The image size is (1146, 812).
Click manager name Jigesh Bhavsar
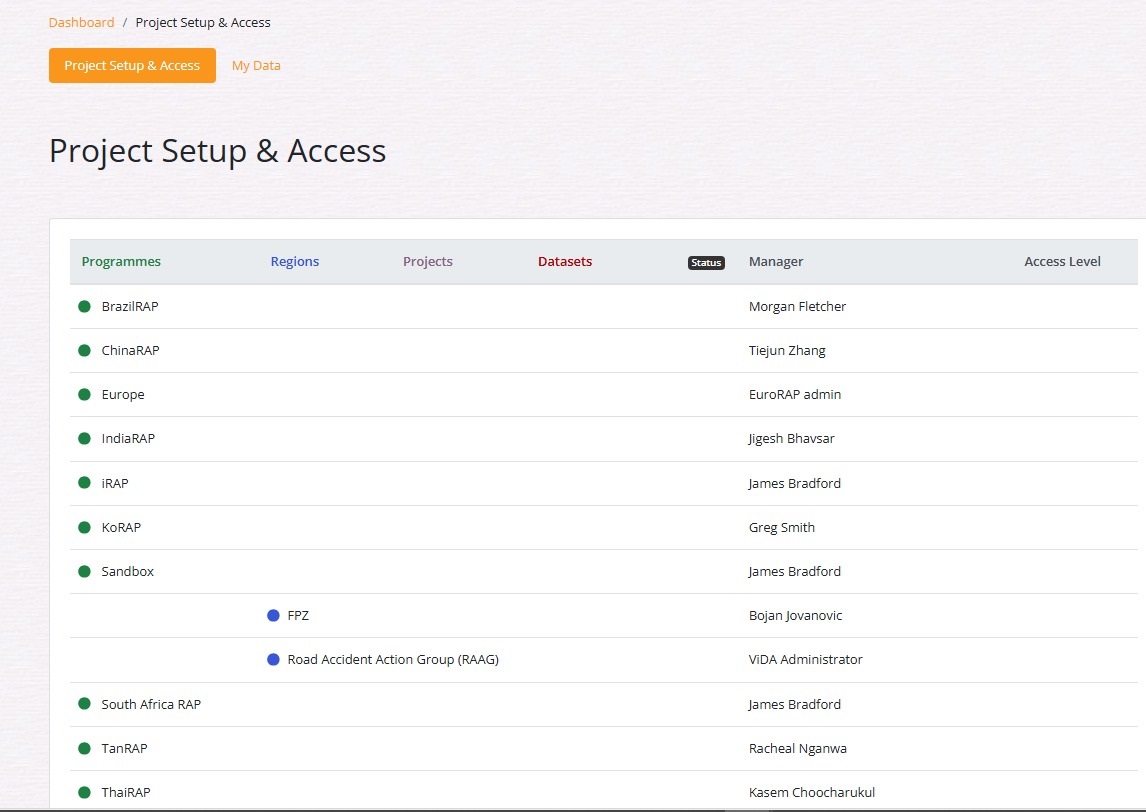coord(792,439)
